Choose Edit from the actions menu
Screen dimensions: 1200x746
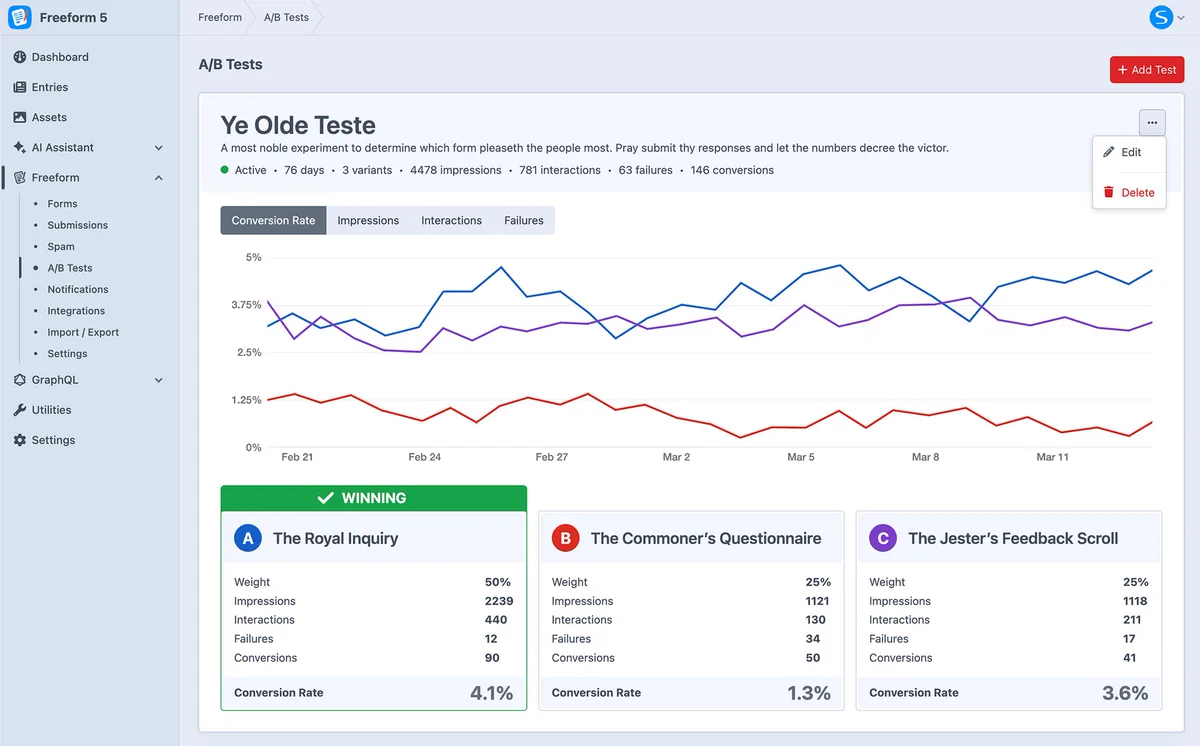[1129, 152]
